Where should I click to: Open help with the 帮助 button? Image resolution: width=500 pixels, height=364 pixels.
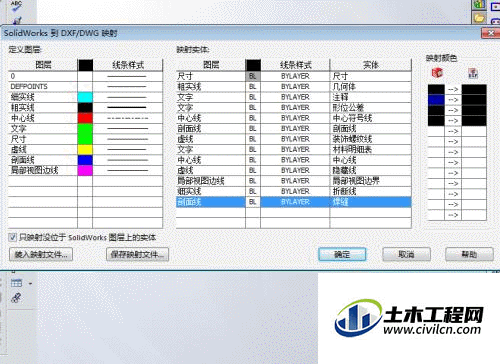coord(469,254)
